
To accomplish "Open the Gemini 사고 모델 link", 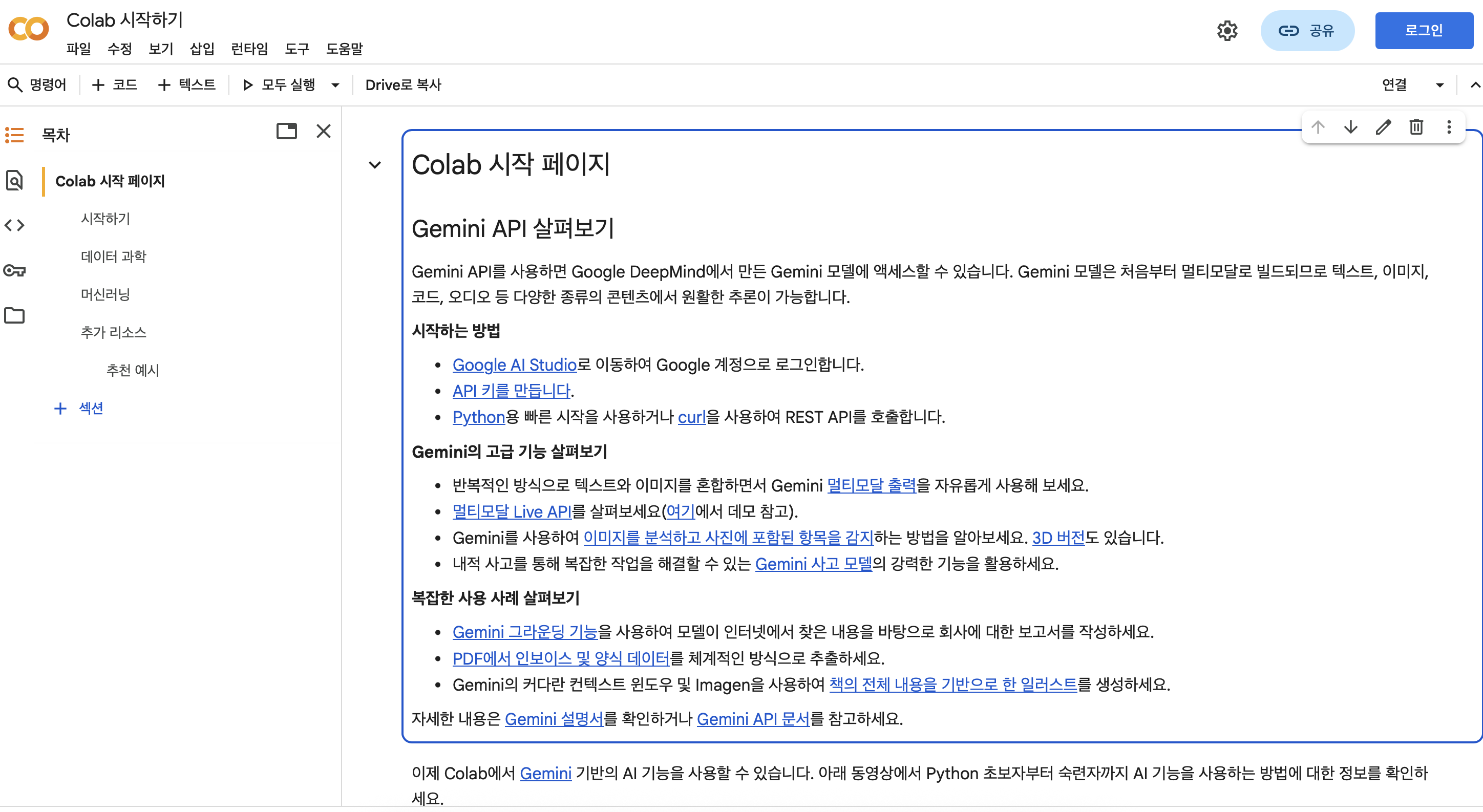I will (814, 564).
